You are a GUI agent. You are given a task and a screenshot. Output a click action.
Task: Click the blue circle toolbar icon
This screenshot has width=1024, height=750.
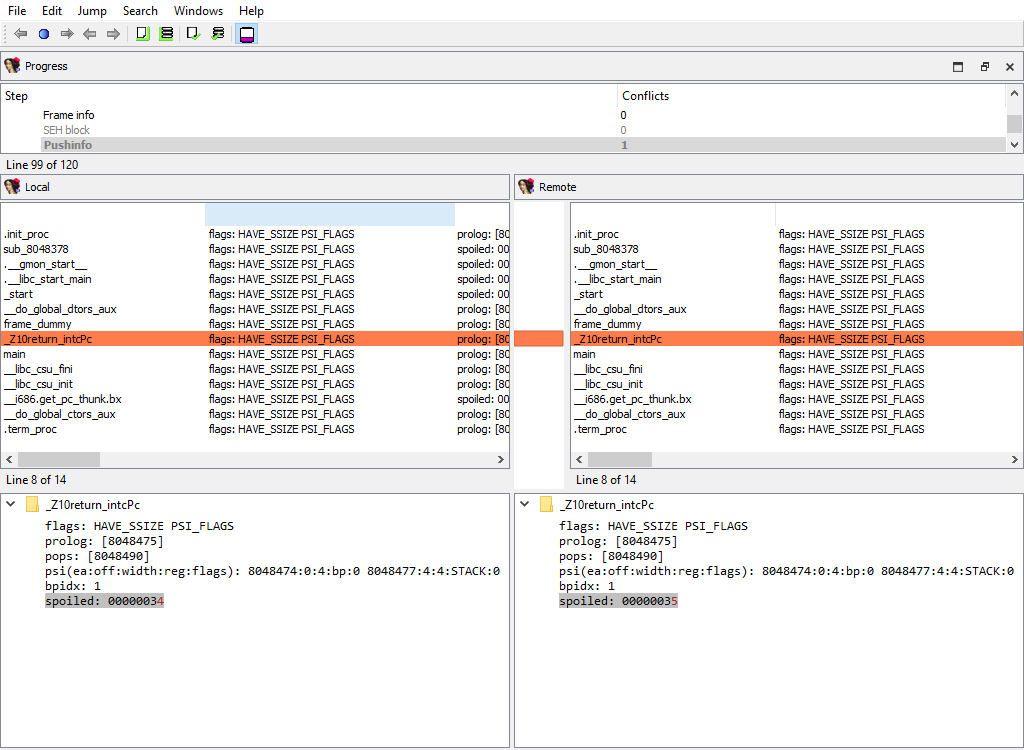pyautogui.click(x=44, y=34)
